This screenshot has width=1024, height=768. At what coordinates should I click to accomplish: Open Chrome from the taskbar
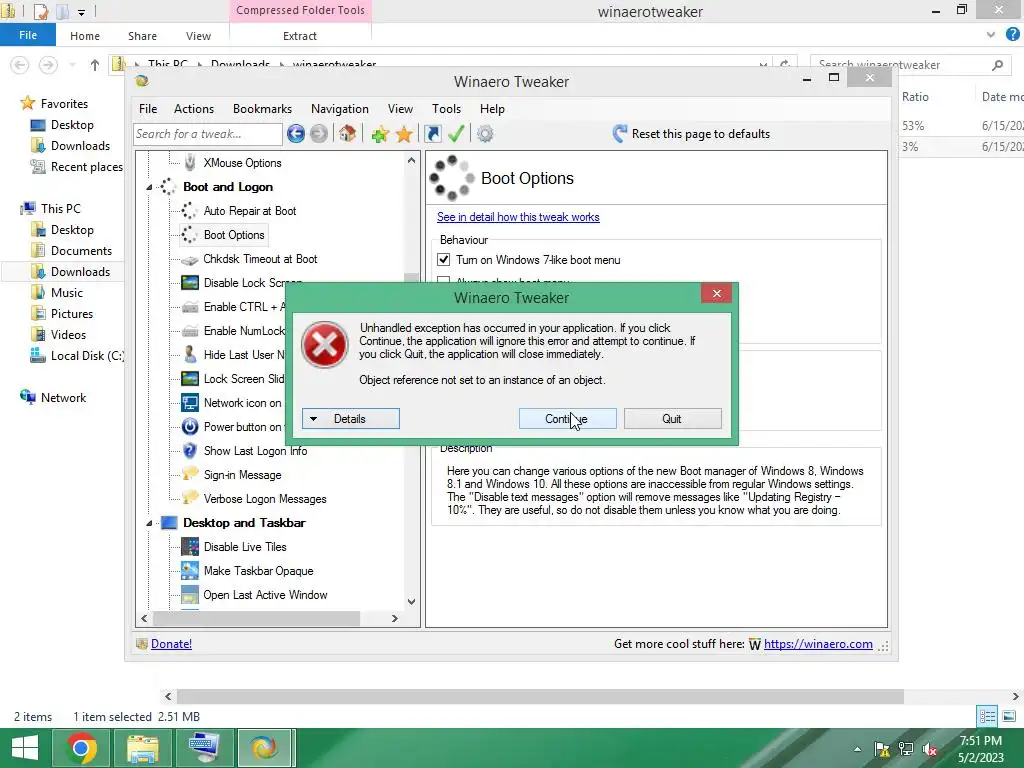[x=81, y=748]
